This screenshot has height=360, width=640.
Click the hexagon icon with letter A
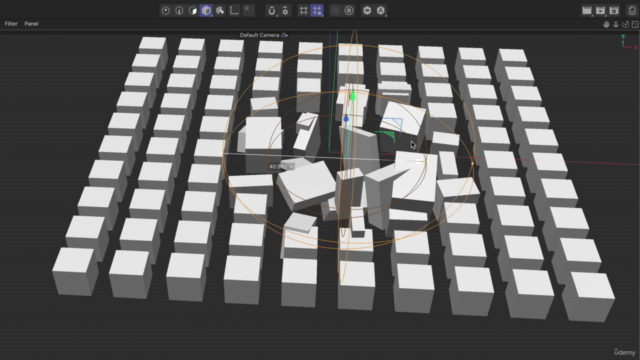(380, 11)
